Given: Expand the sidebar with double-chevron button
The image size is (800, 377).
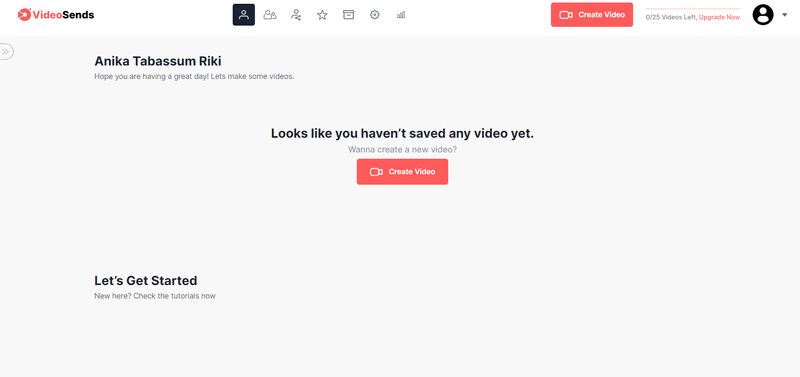Looking at the screenshot, I should click(6, 52).
